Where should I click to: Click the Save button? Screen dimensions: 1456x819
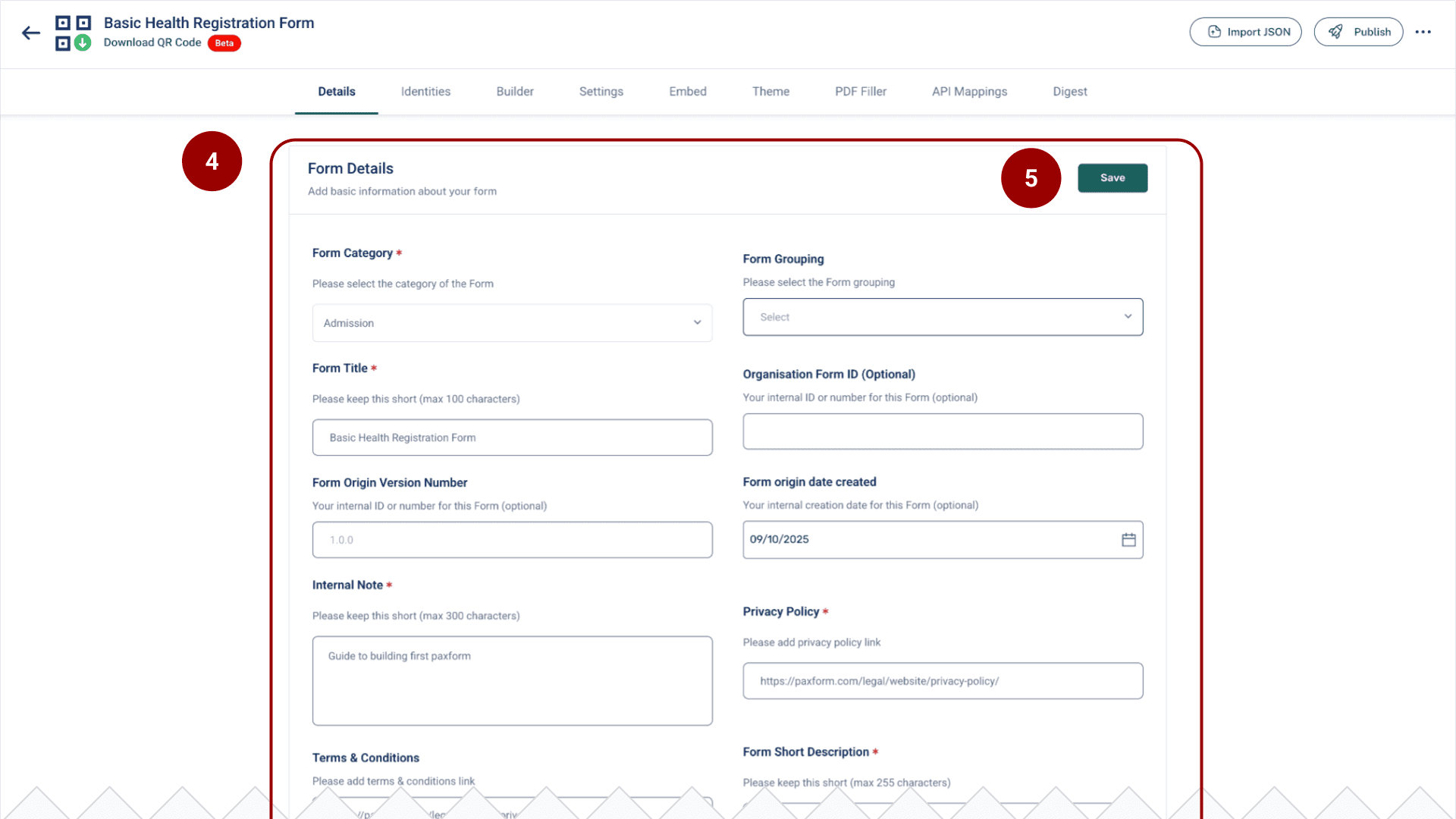[x=1112, y=178]
